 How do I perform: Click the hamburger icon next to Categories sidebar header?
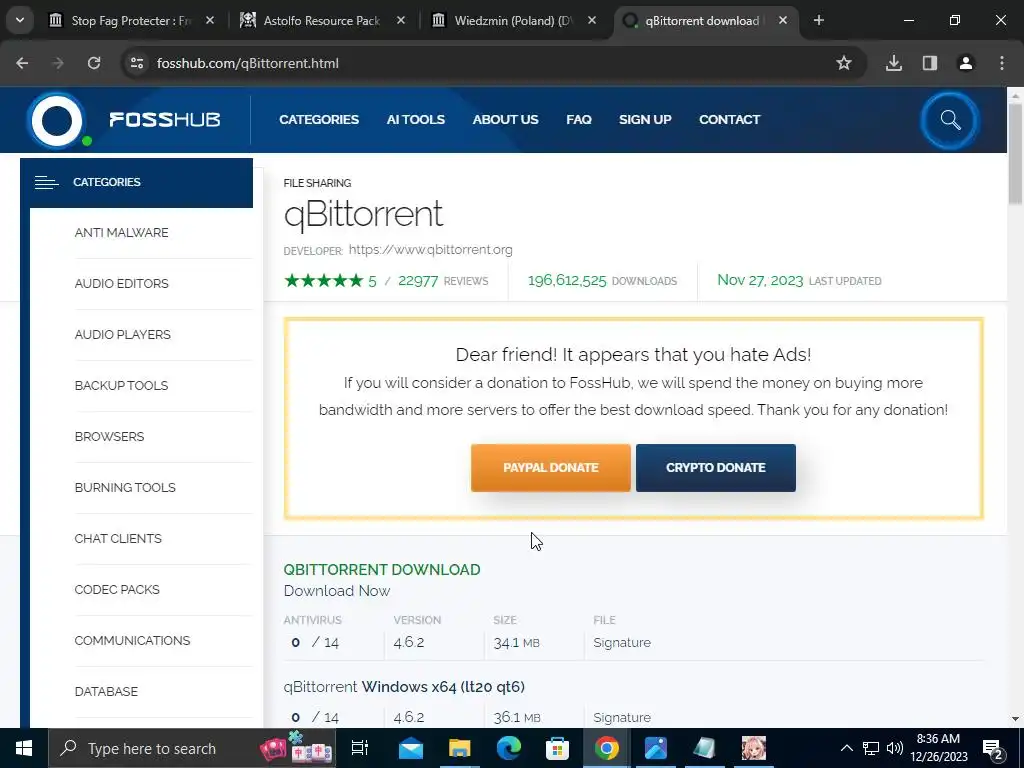pyautogui.click(x=46, y=182)
